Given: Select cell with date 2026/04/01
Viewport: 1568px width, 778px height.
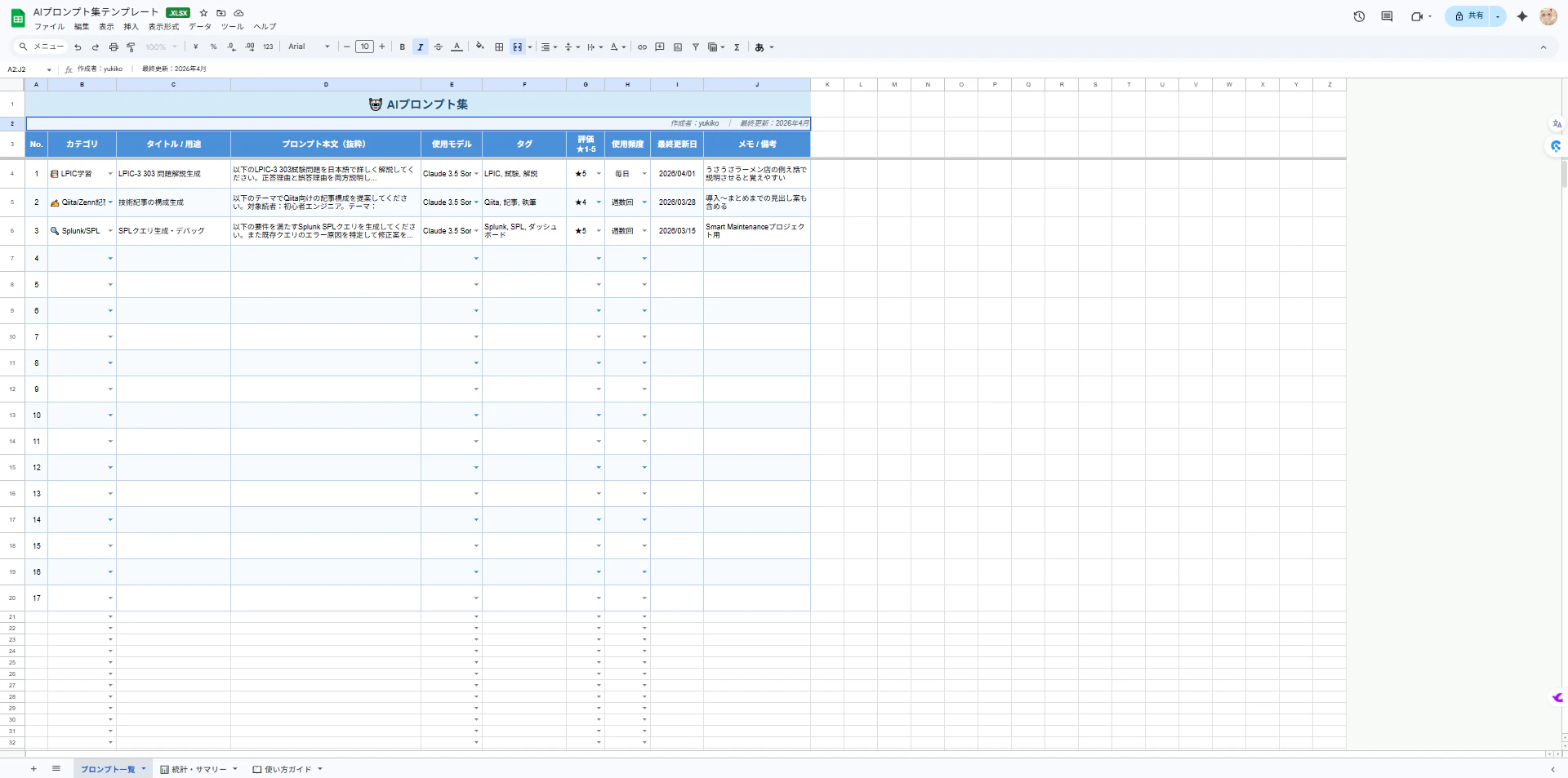Looking at the screenshot, I should click(x=677, y=174).
